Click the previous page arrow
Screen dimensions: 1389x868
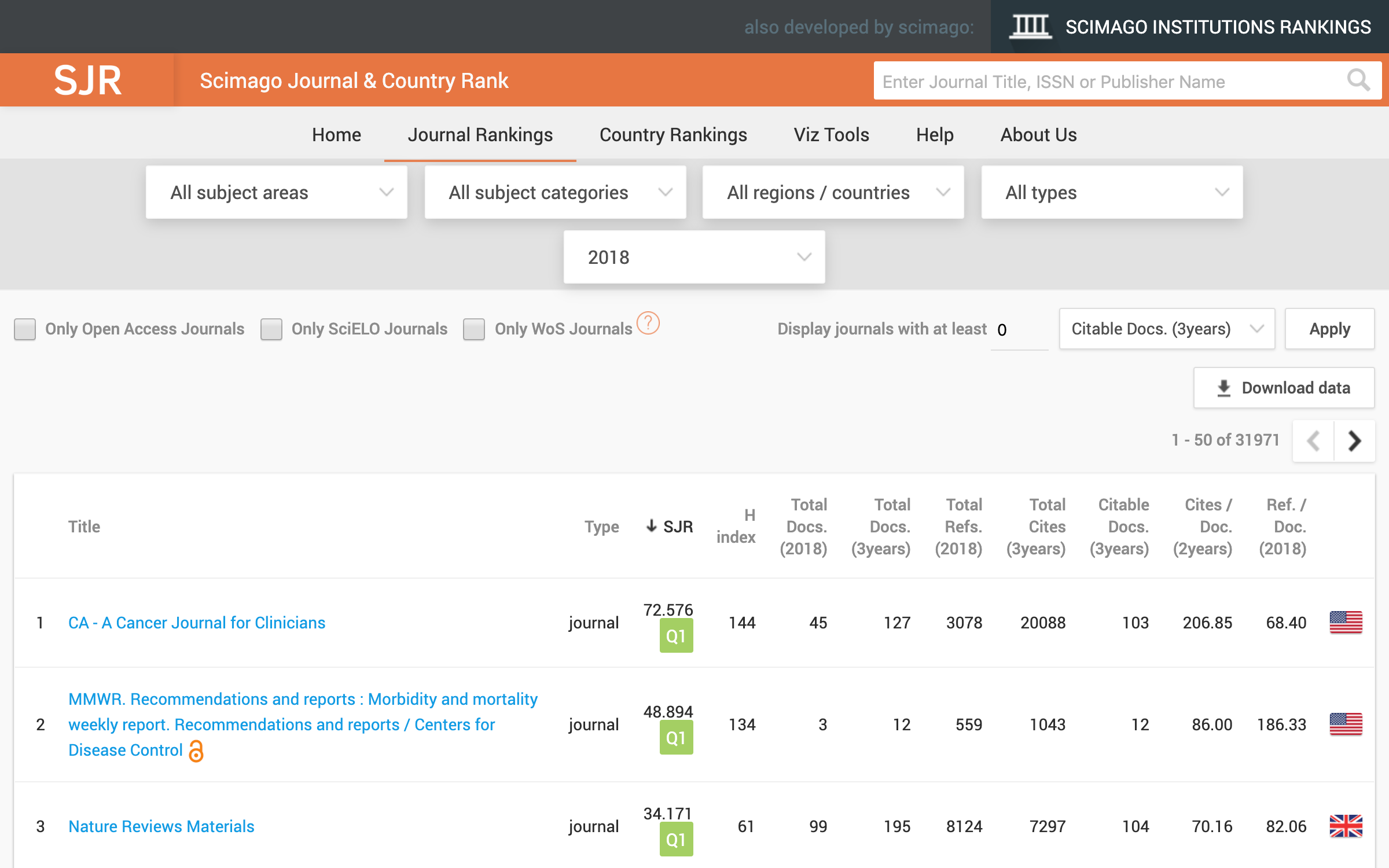point(1313,441)
